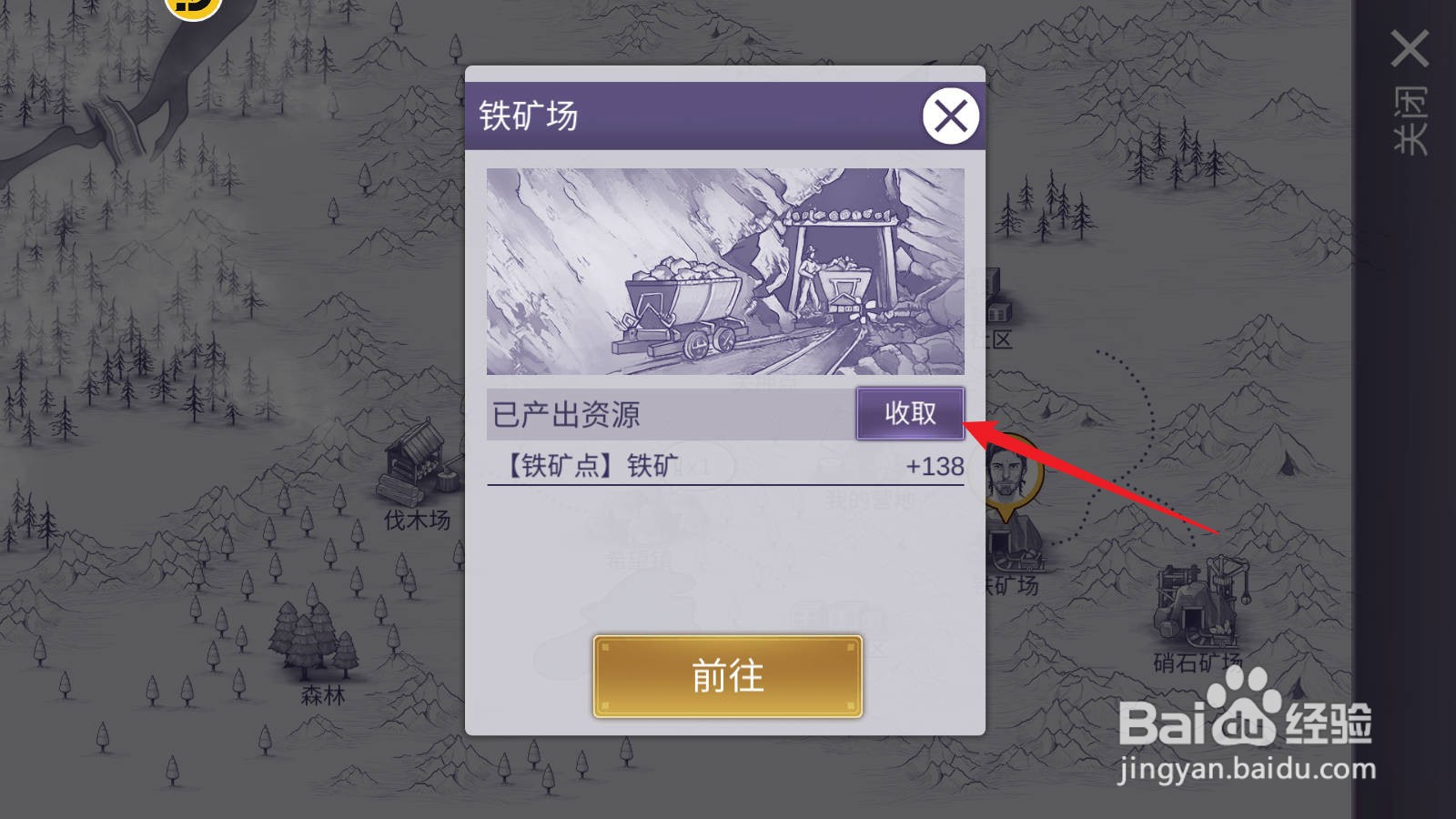The width and height of the screenshot is (1456, 819).
Task: Tap the character portrait location marker
Action: [1010, 478]
